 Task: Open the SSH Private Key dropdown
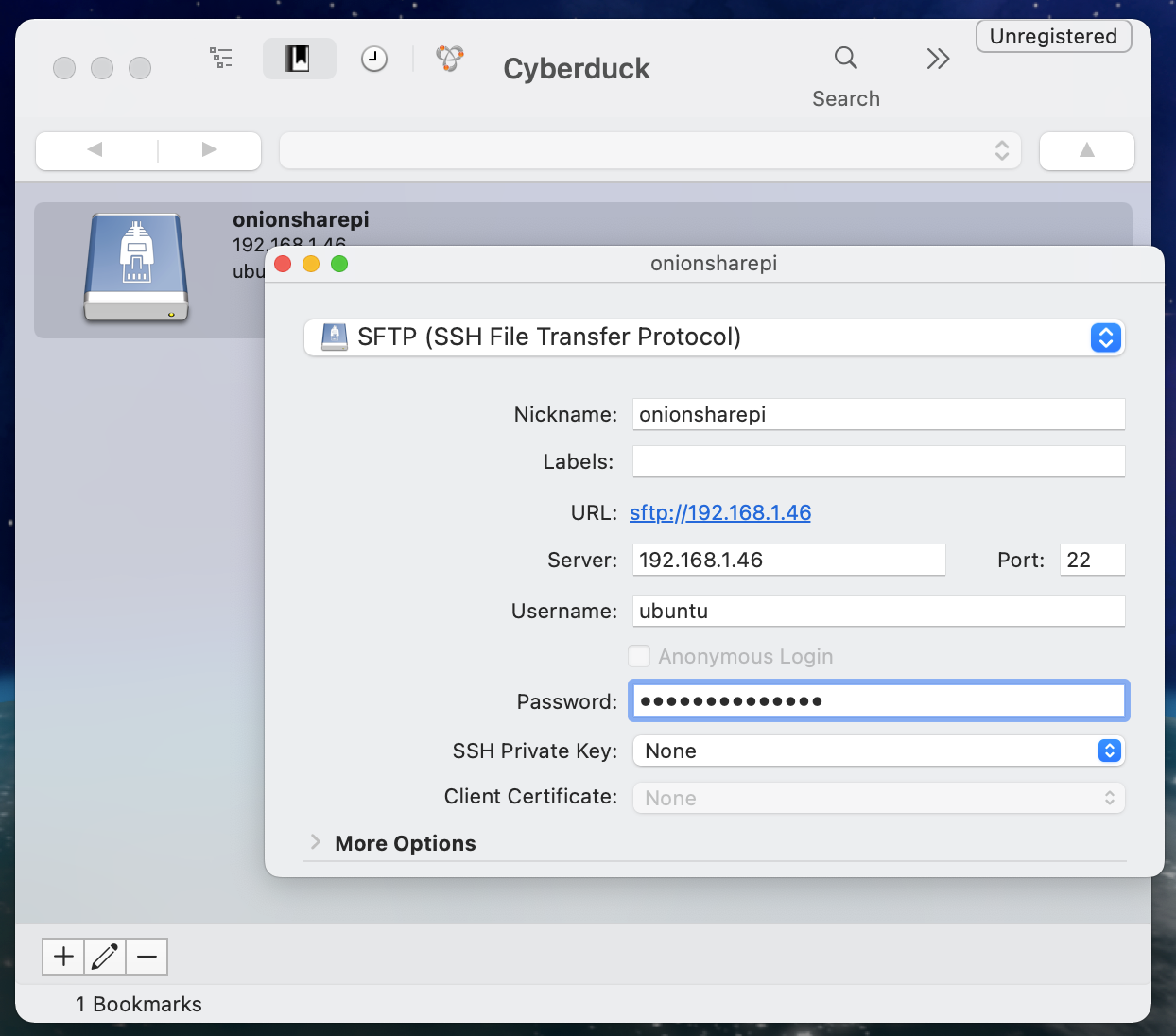click(878, 751)
